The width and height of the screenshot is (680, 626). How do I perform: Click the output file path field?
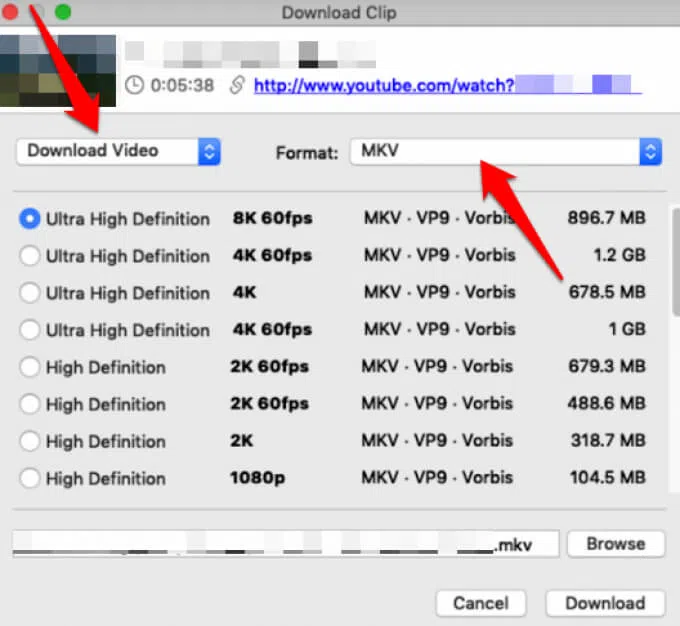[x=285, y=544]
